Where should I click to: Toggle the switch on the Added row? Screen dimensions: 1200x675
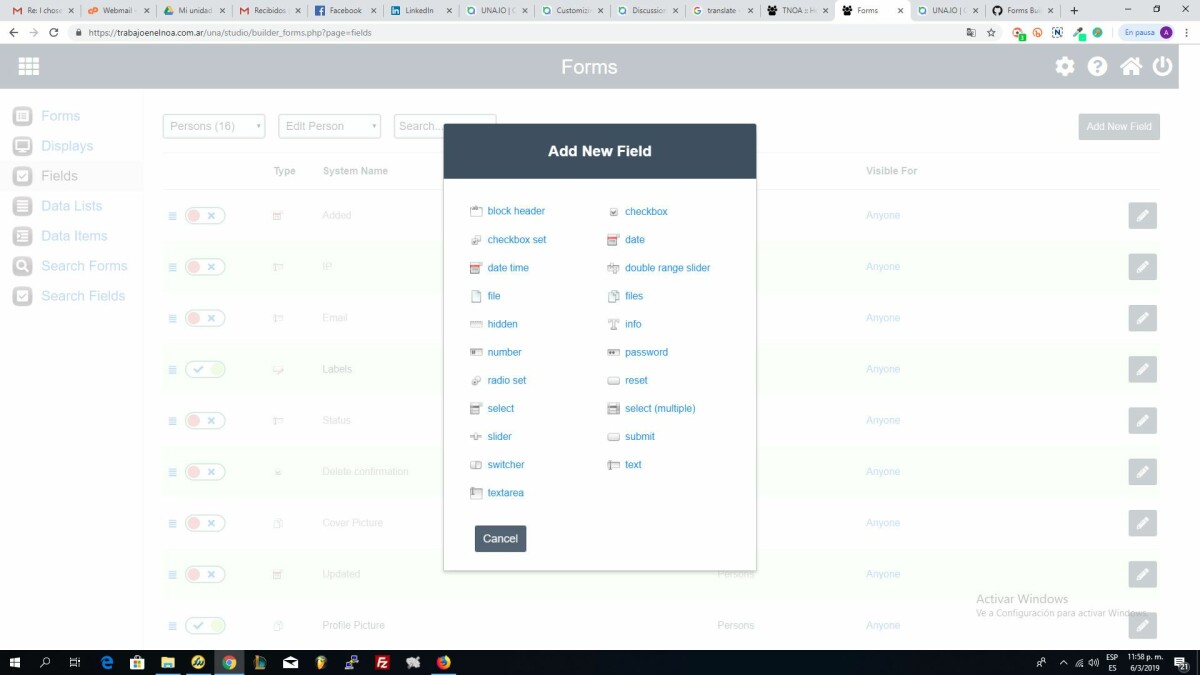205,216
